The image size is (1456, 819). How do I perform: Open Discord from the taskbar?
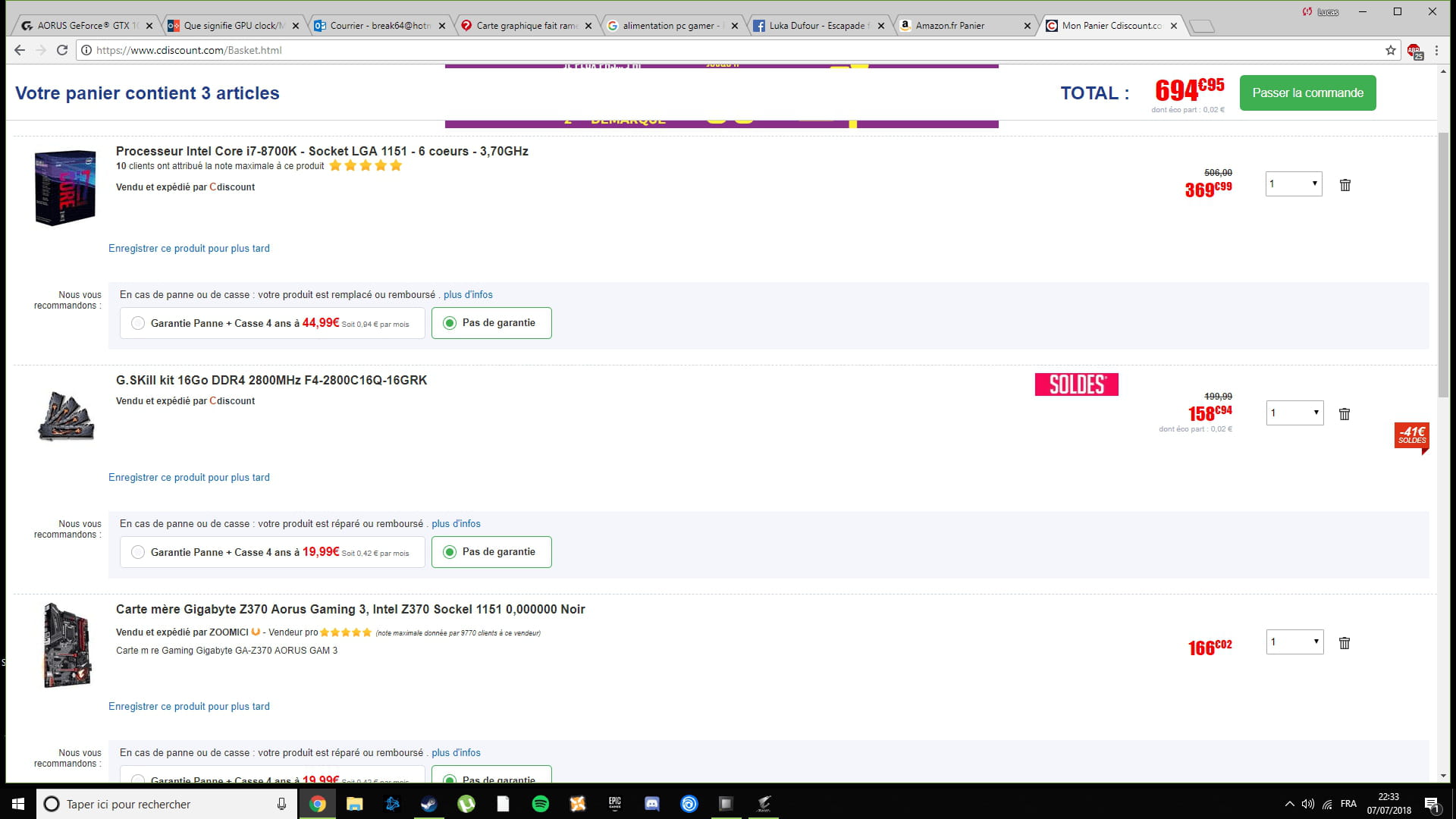tap(651, 804)
